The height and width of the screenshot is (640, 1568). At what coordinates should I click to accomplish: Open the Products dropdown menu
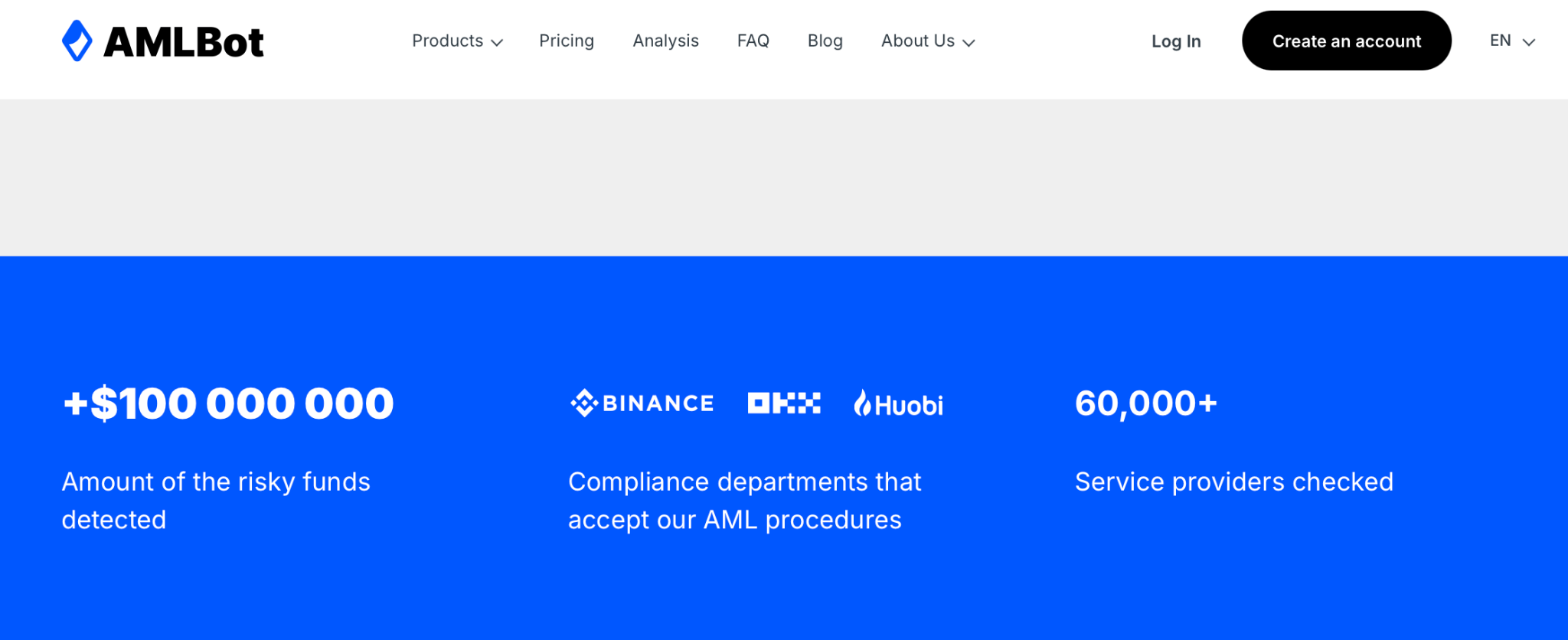click(457, 41)
